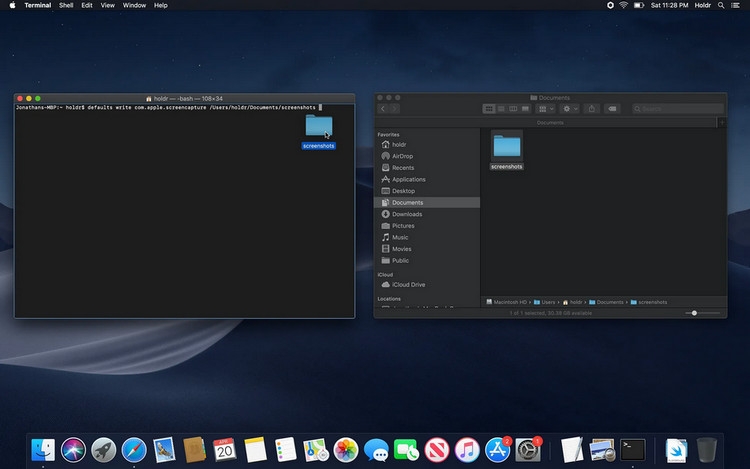Image resolution: width=750 pixels, height=469 pixels.
Task: Open Finder from the Dock
Action: (43, 450)
